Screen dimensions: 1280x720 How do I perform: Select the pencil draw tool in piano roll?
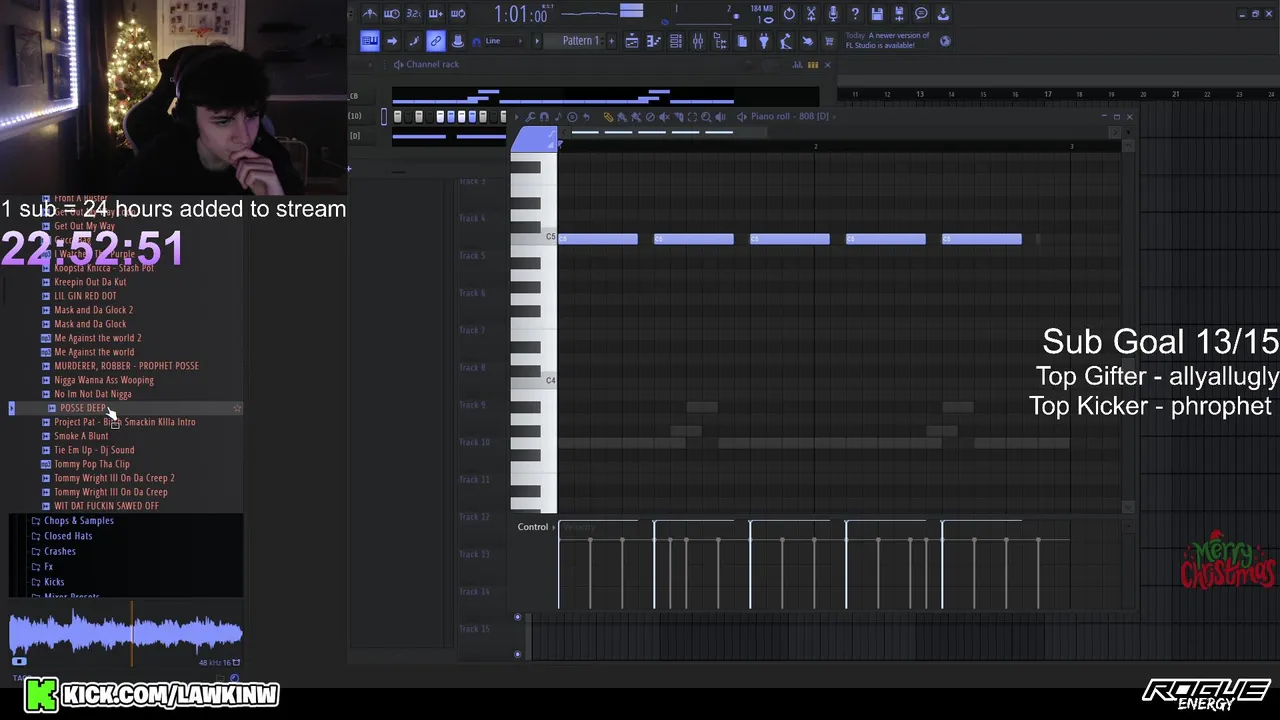607,117
